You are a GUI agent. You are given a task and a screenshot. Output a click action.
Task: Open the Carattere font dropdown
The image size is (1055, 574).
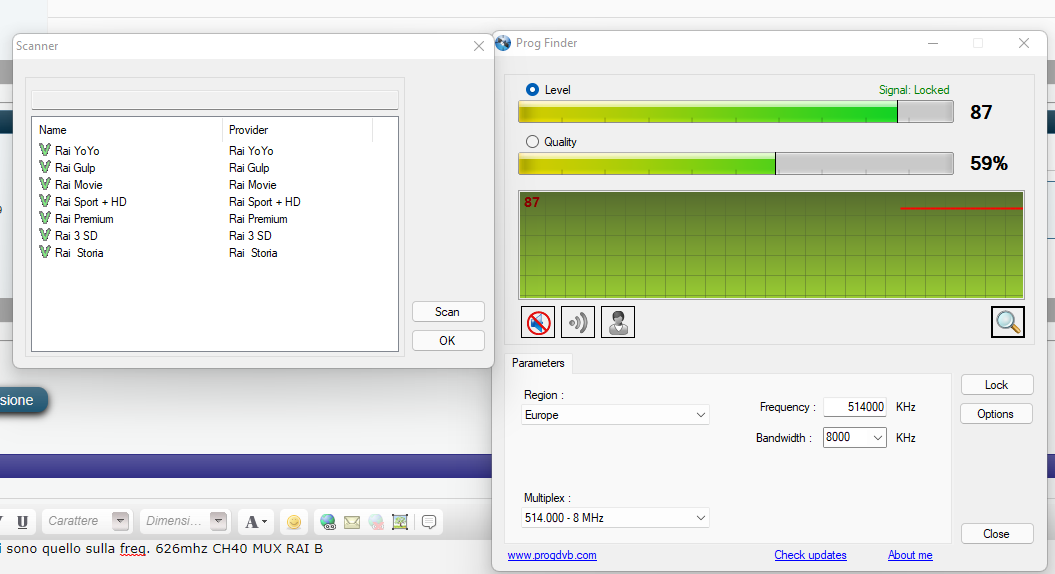pos(87,521)
